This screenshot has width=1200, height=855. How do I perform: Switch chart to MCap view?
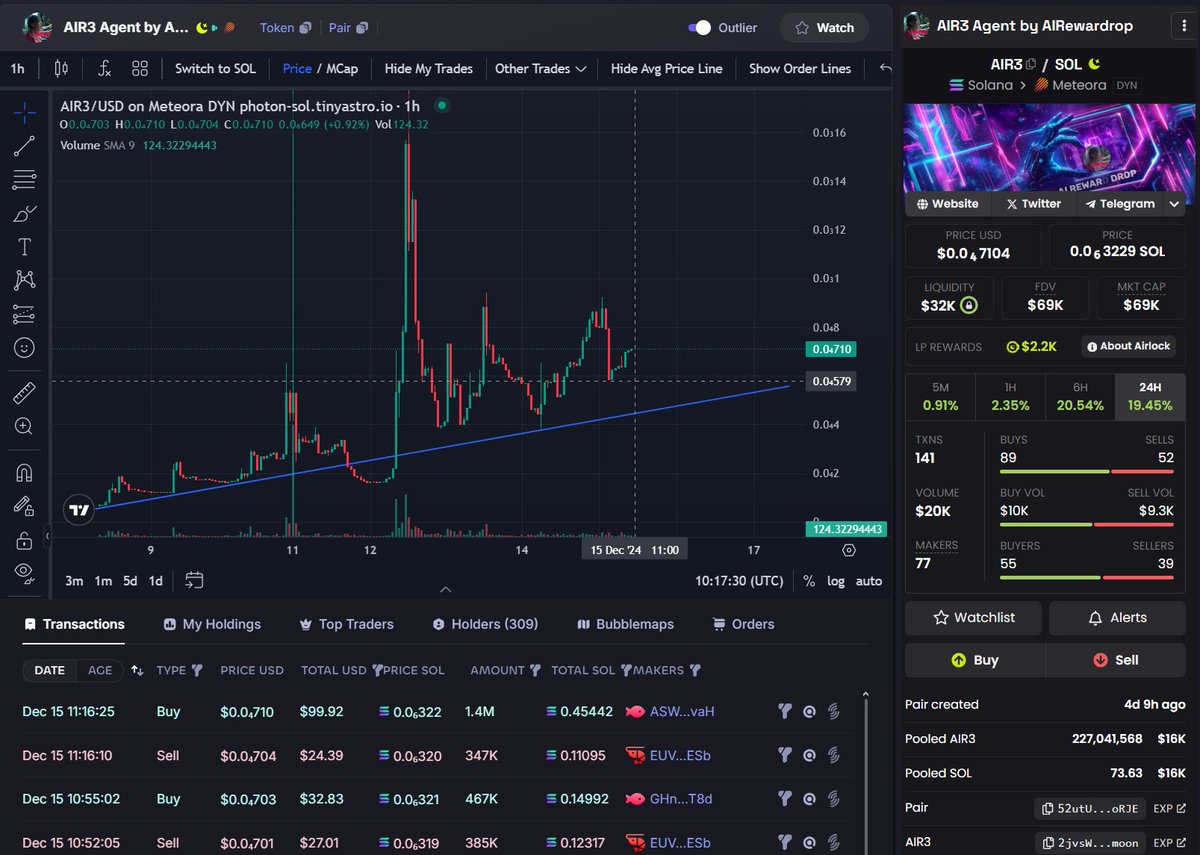342,68
